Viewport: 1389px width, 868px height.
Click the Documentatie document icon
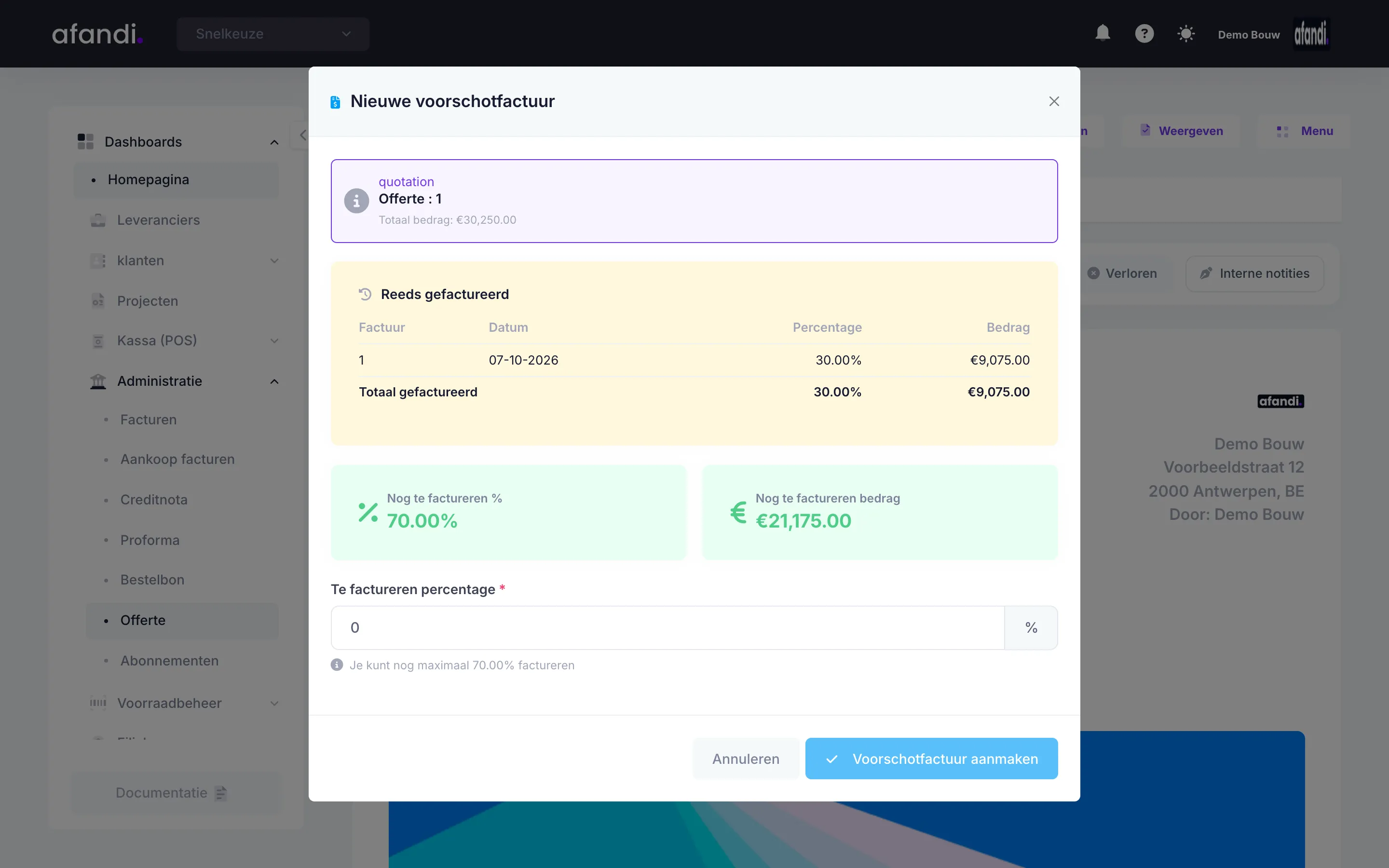point(220,793)
